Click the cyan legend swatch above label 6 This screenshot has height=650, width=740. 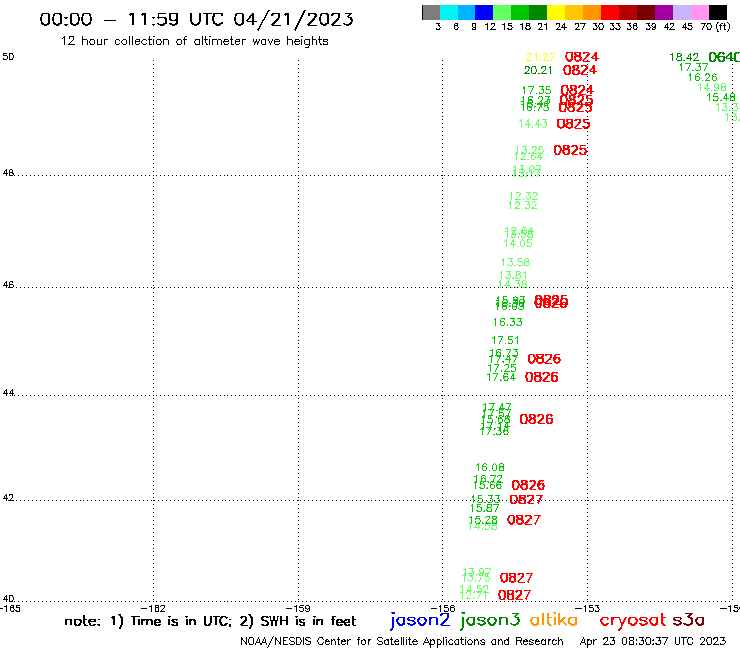coord(449,12)
